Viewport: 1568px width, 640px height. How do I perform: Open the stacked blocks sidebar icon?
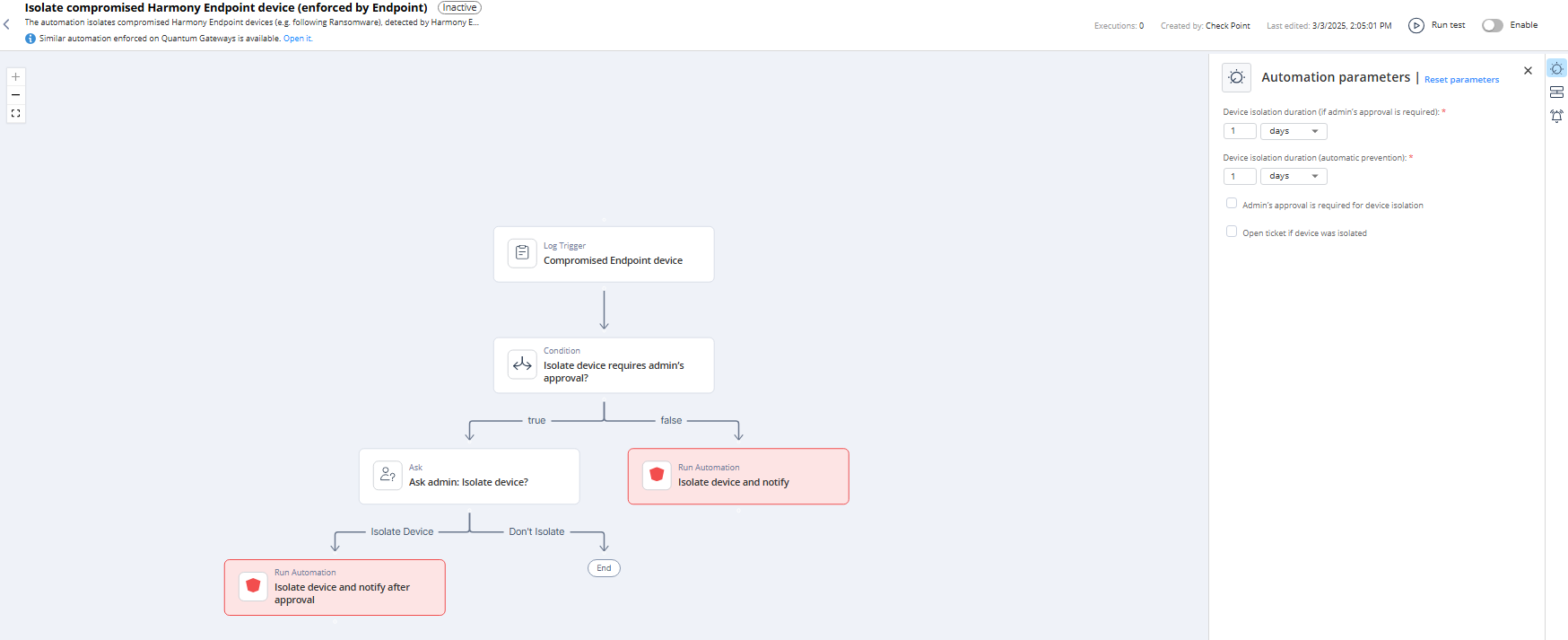[1556, 92]
